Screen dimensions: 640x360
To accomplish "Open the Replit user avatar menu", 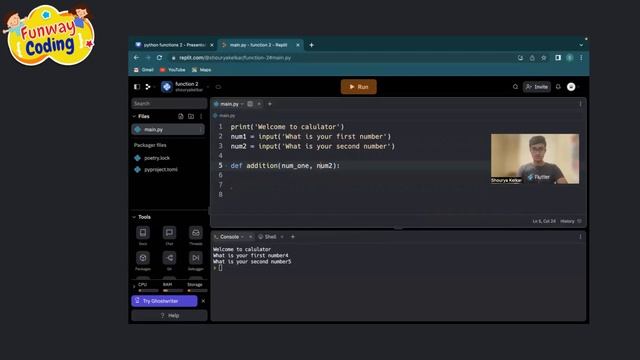I will click(571, 87).
